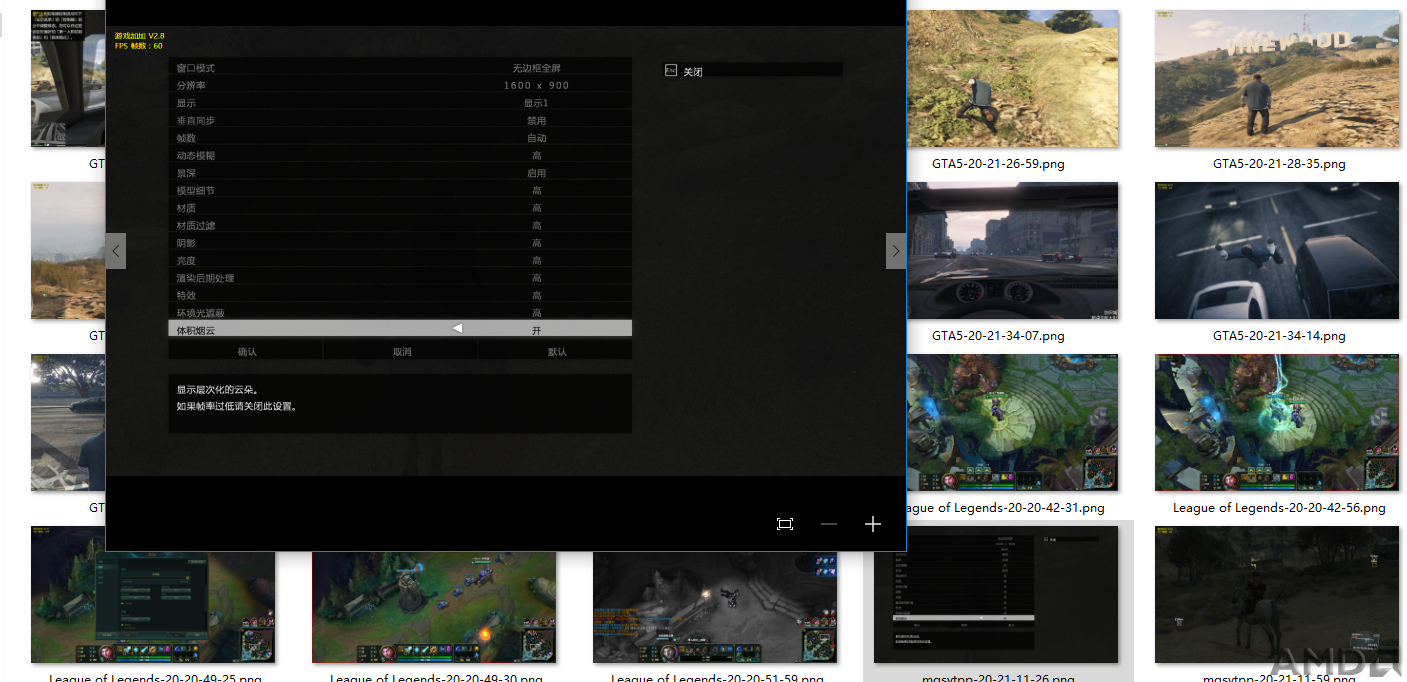Select the GTA5-20-21-28-35.png thumbnail
This screenshot has width=1407, height=682.
click(1277, 79)
